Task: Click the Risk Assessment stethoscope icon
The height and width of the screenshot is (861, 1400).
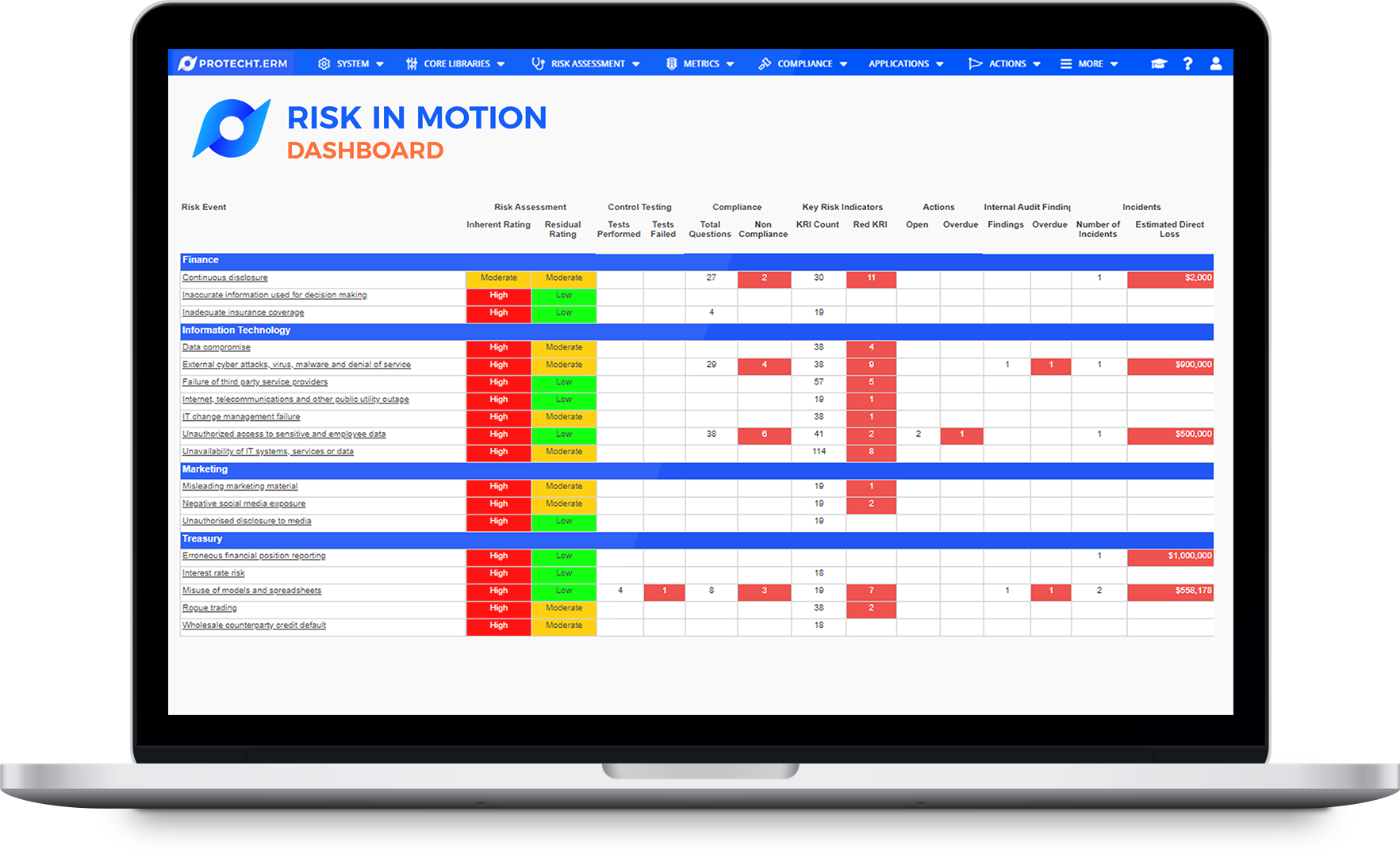Action: pos(538,63)
